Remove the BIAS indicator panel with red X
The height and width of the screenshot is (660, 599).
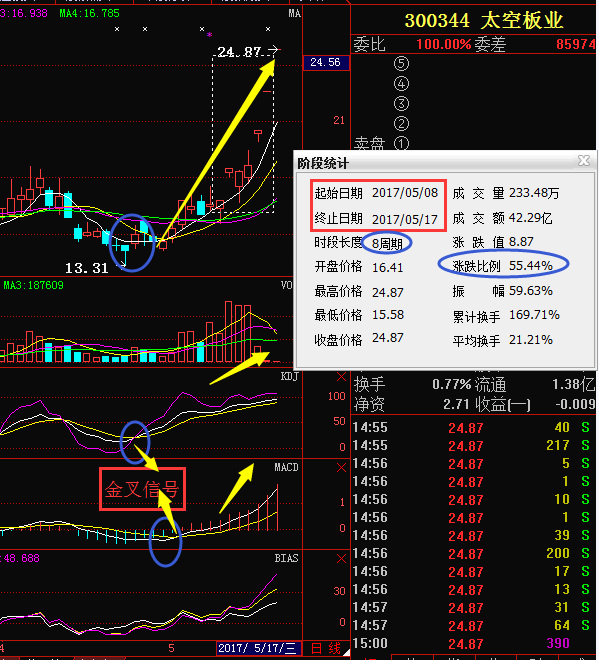(341, 559)
